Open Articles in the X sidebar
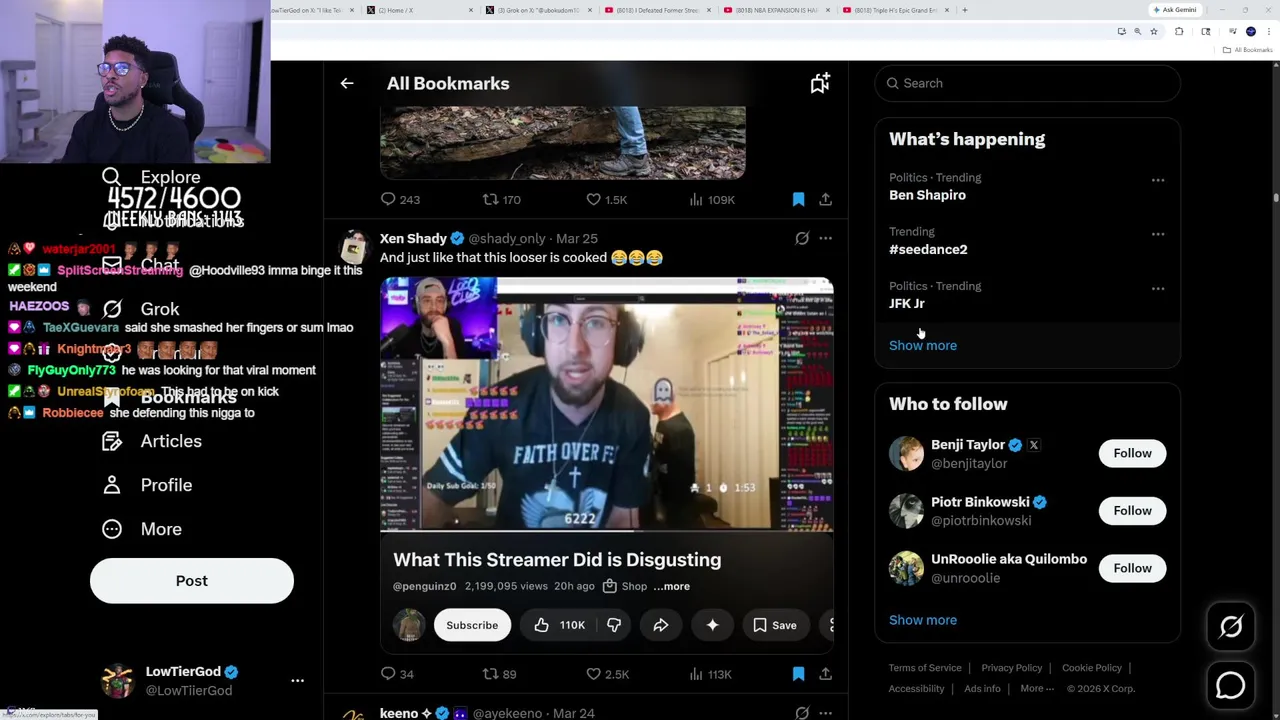 pos(152,441)
